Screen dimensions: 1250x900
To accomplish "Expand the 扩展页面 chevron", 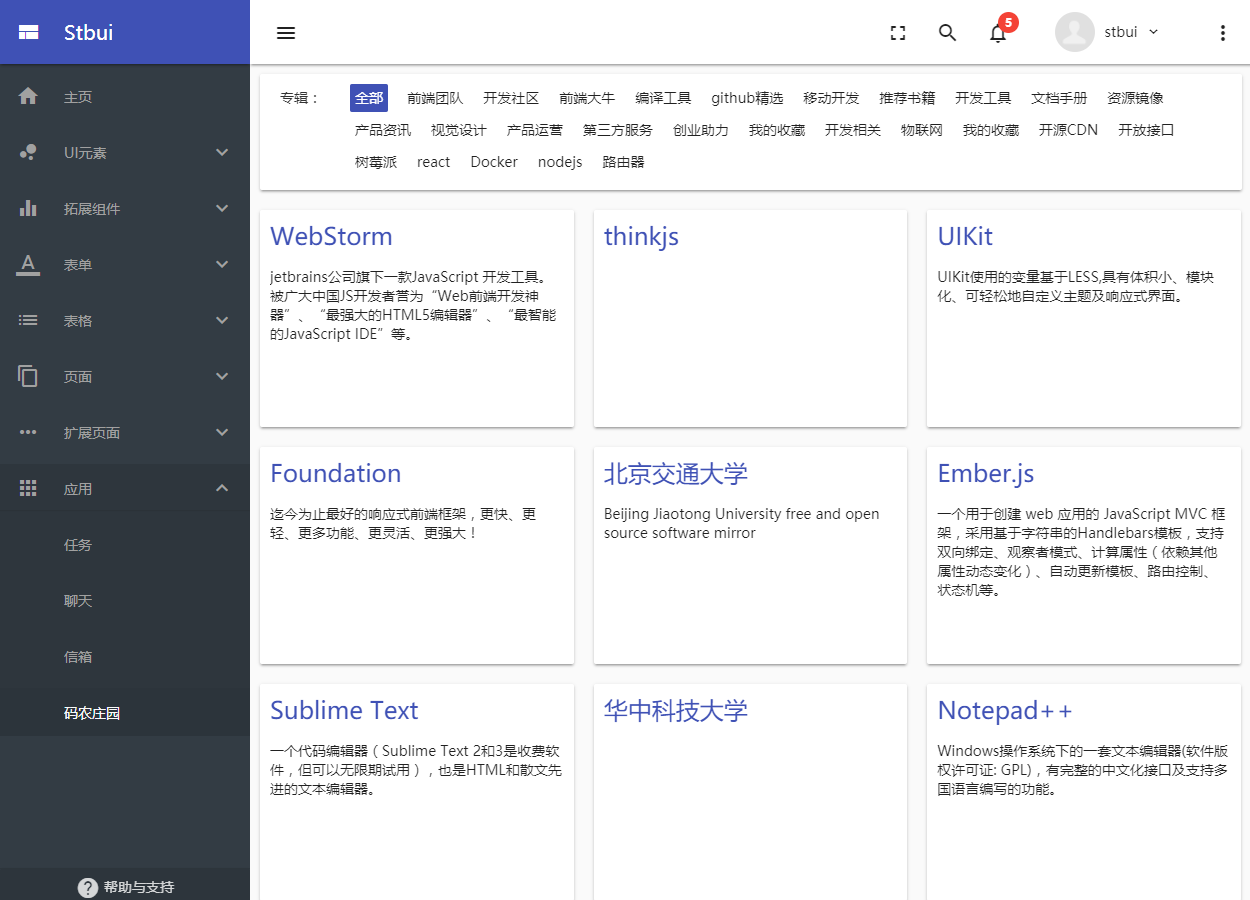I will [x=222, y=432].
